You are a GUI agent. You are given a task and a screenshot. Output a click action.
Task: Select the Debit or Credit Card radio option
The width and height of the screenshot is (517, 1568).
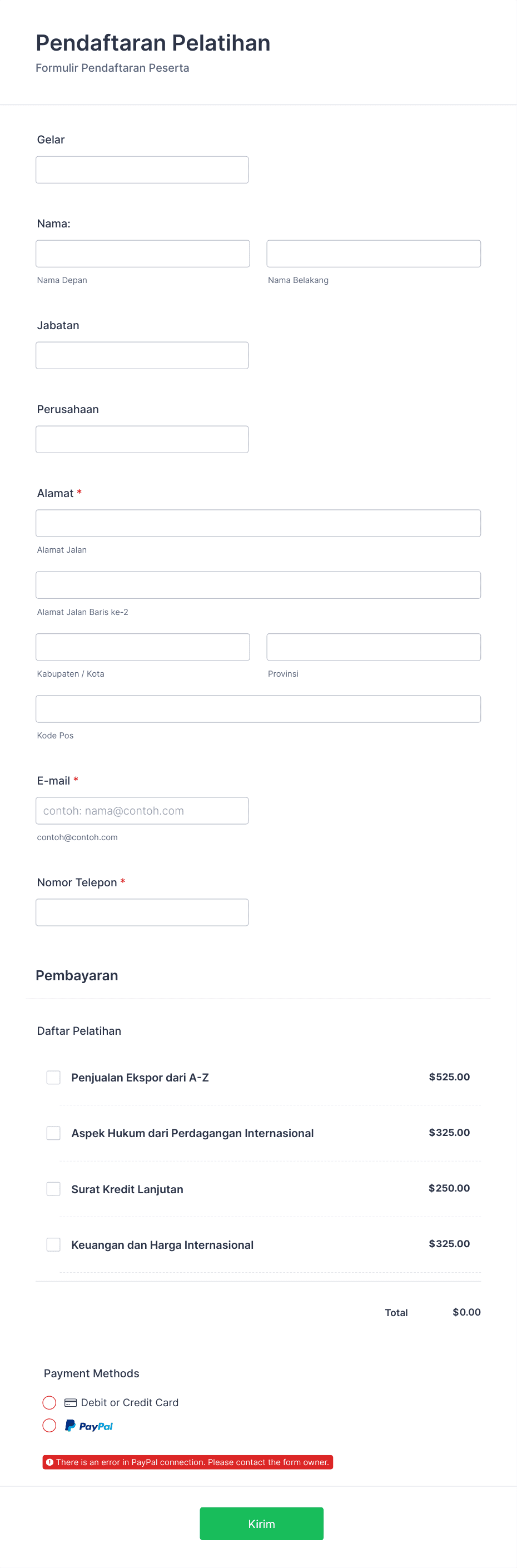pos(49,1402)
